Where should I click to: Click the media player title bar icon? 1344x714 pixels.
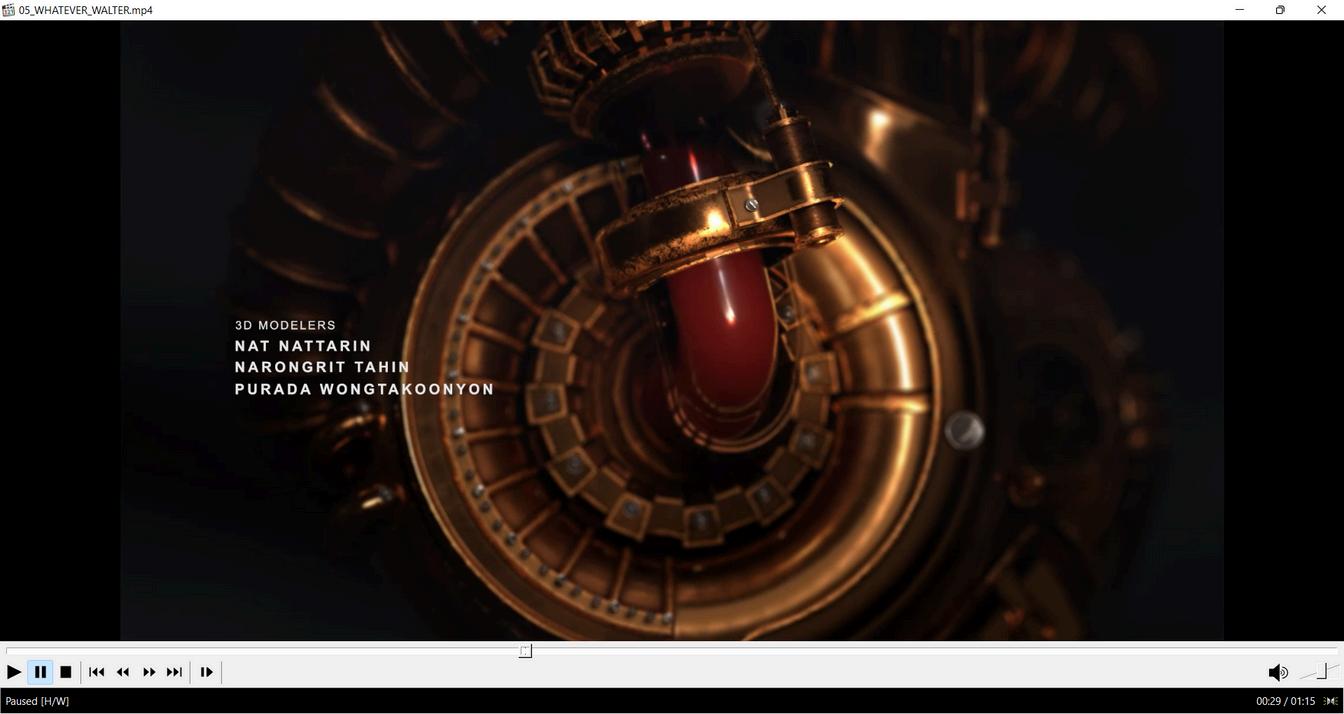9,10
